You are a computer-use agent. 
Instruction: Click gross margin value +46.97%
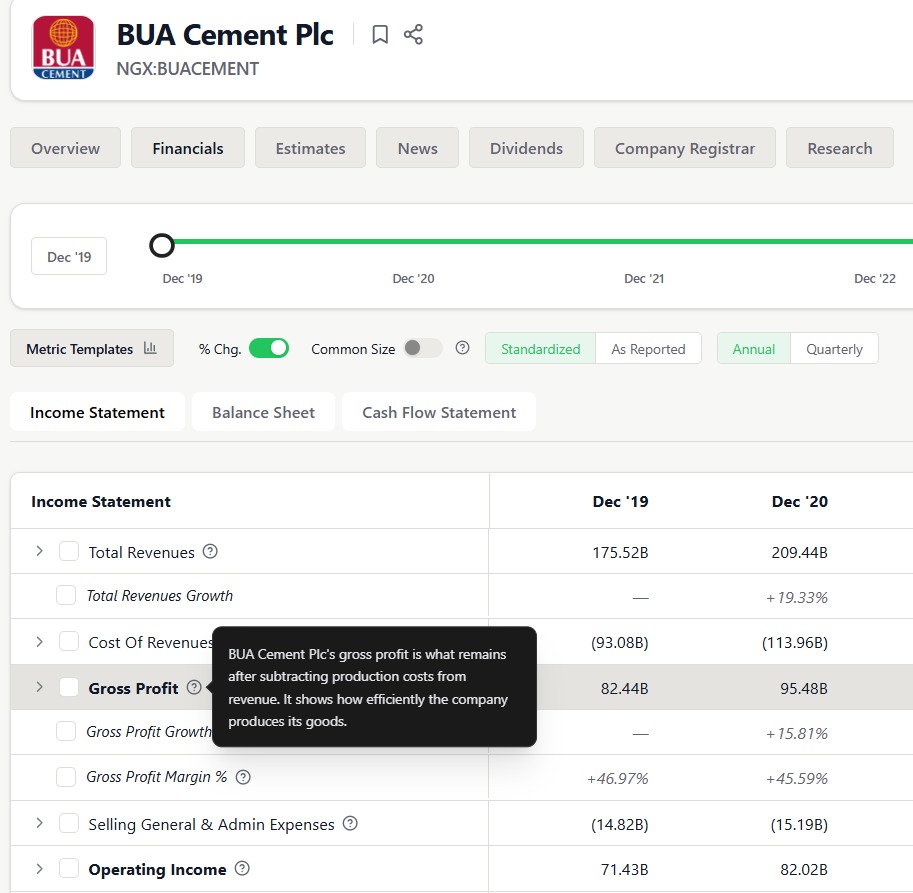click(617, 778)
